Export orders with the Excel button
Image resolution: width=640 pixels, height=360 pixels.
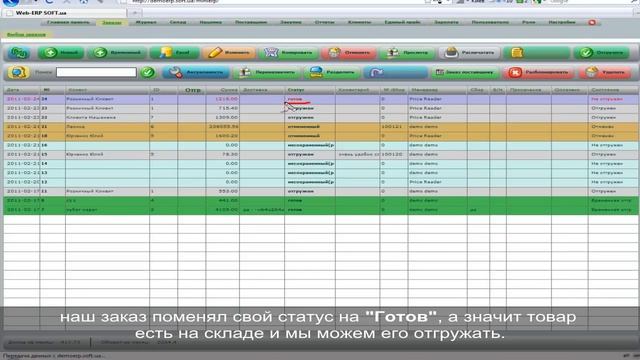(175, 53)
